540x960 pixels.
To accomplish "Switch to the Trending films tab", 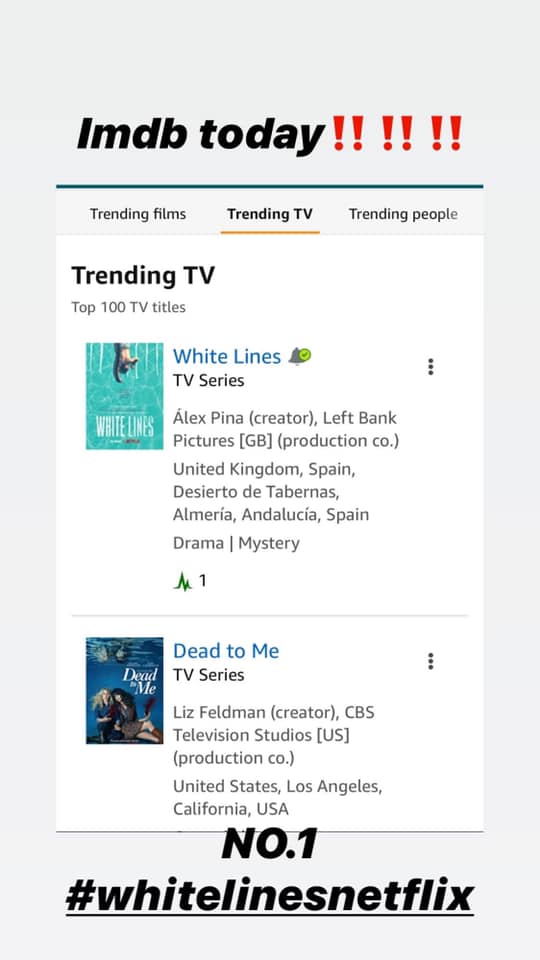I will [138, 214].
